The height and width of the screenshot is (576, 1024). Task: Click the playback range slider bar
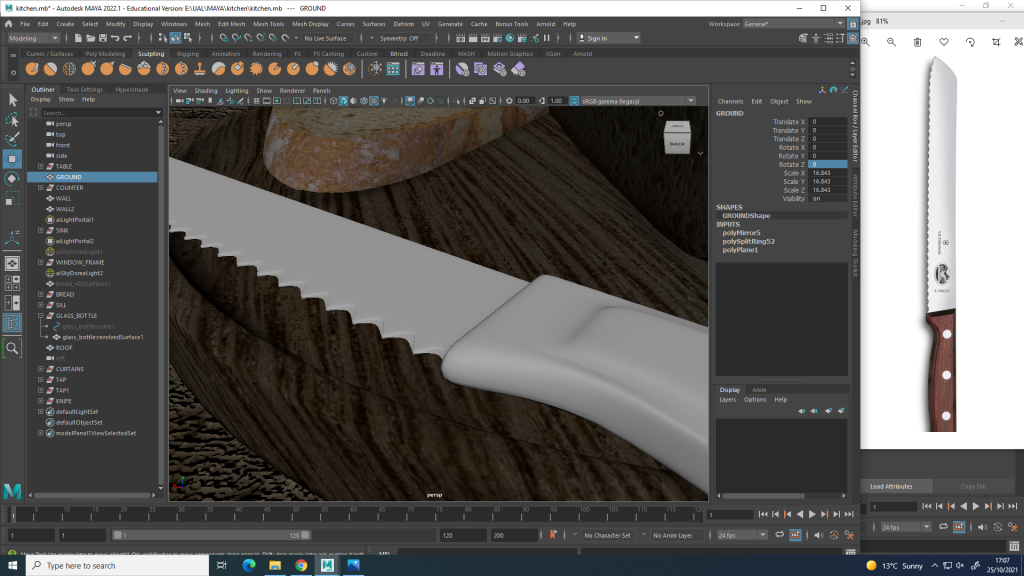point(211,536)
